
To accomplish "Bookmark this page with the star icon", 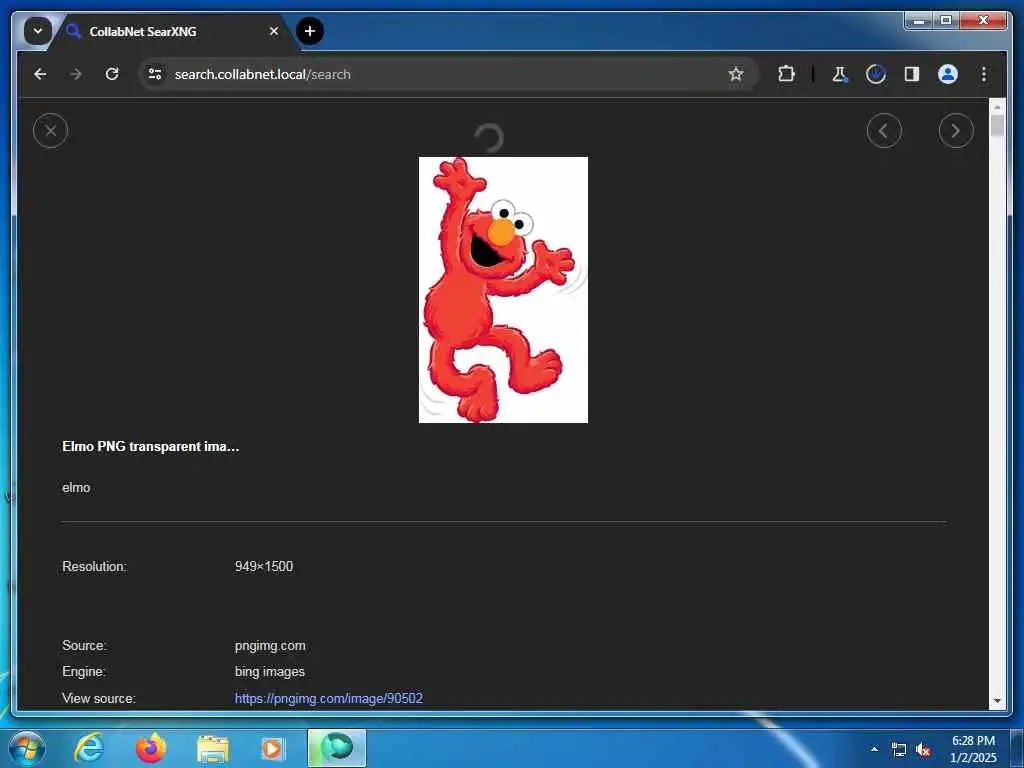I will point(736,74).
